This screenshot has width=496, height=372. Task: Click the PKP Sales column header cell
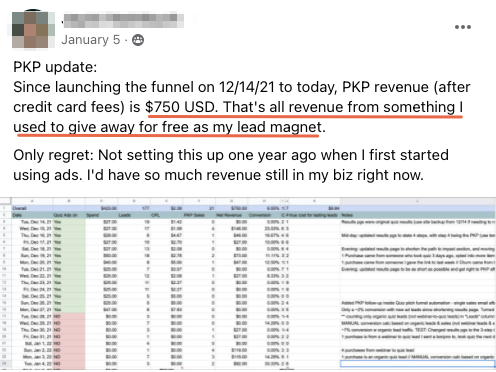point(199,215)
